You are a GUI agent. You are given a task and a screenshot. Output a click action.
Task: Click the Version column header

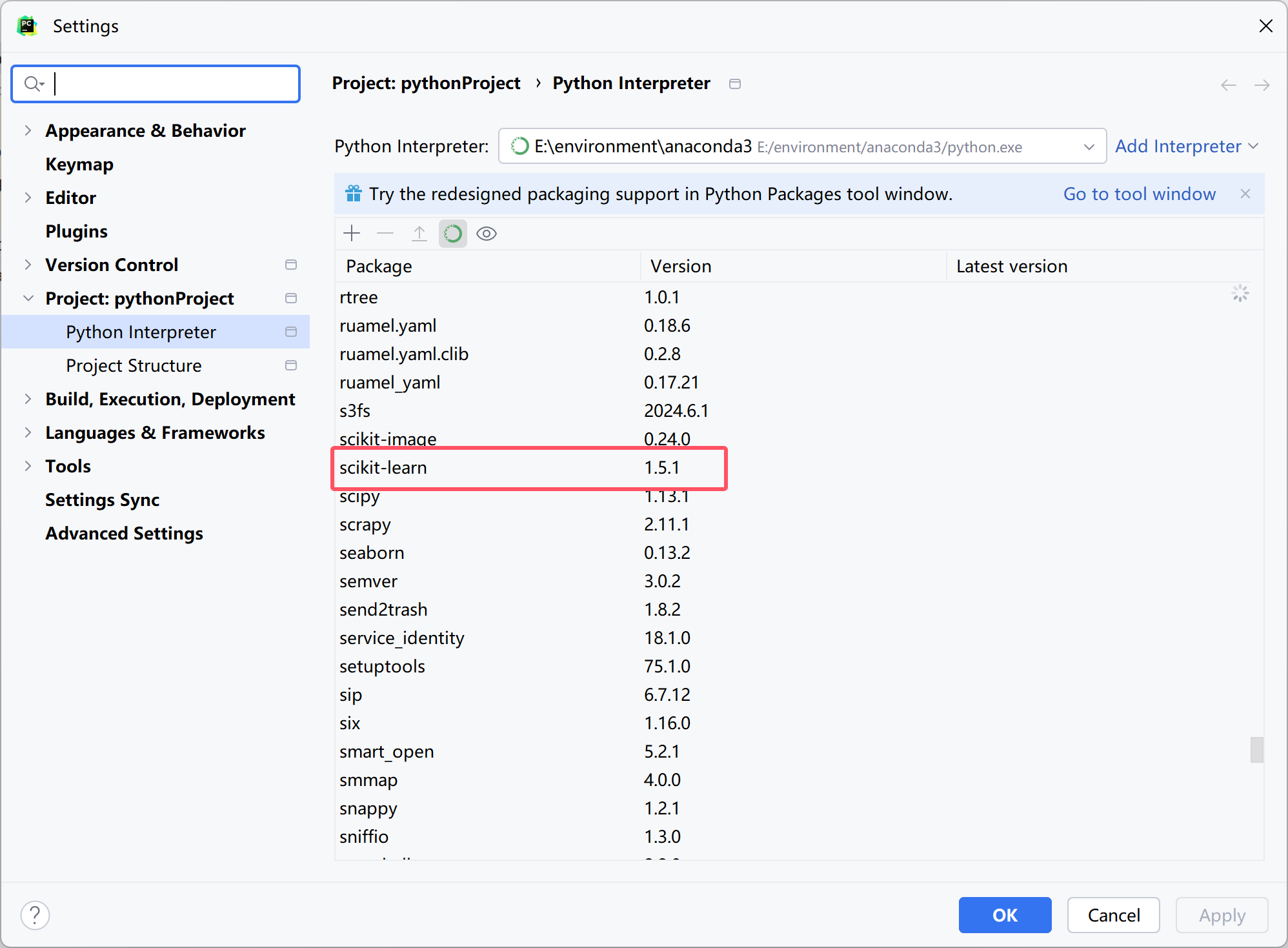pyautogui.click(x=793, y=266)
